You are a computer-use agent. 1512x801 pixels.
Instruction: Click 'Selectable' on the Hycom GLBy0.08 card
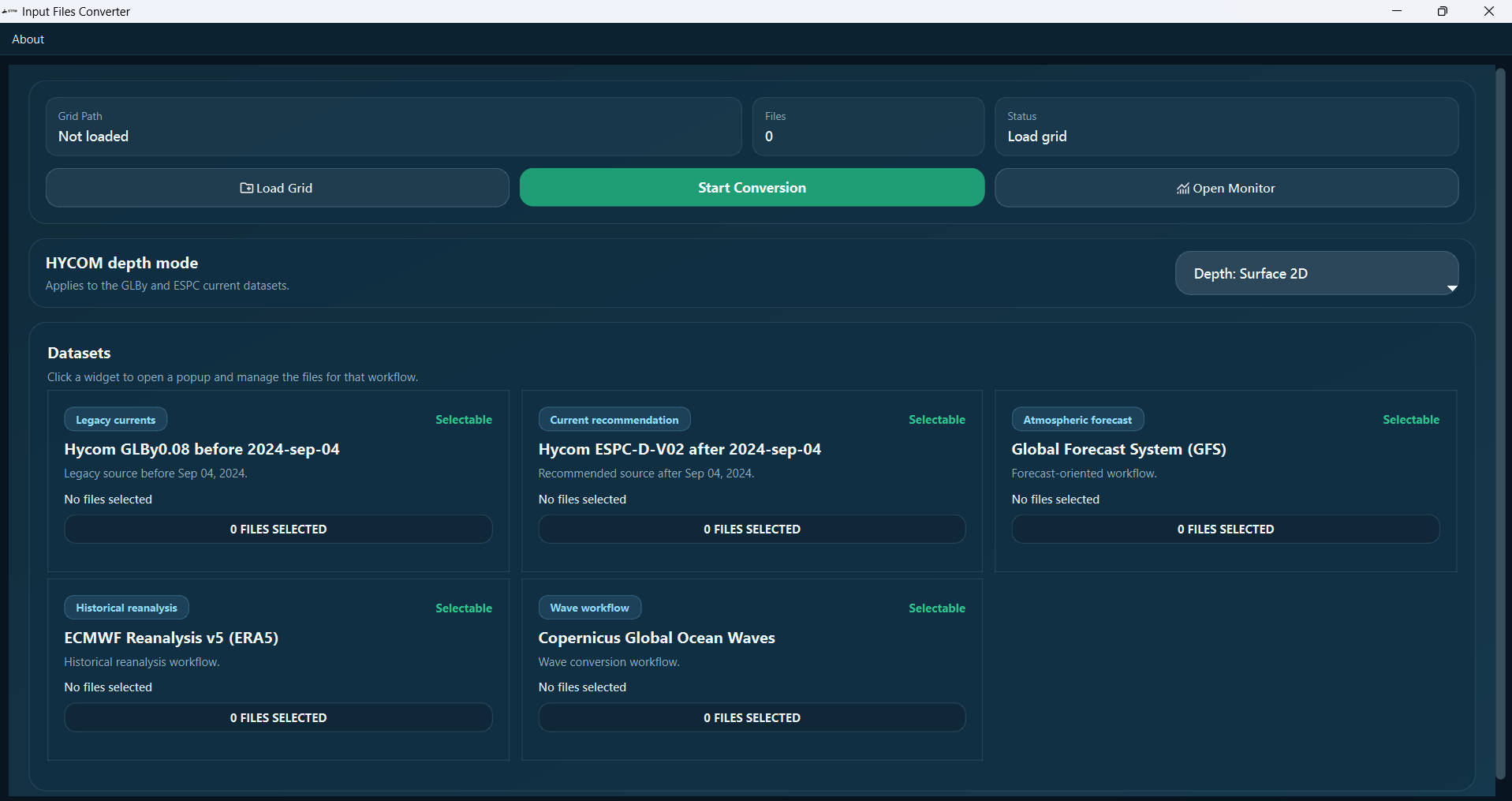pos(464,420)
